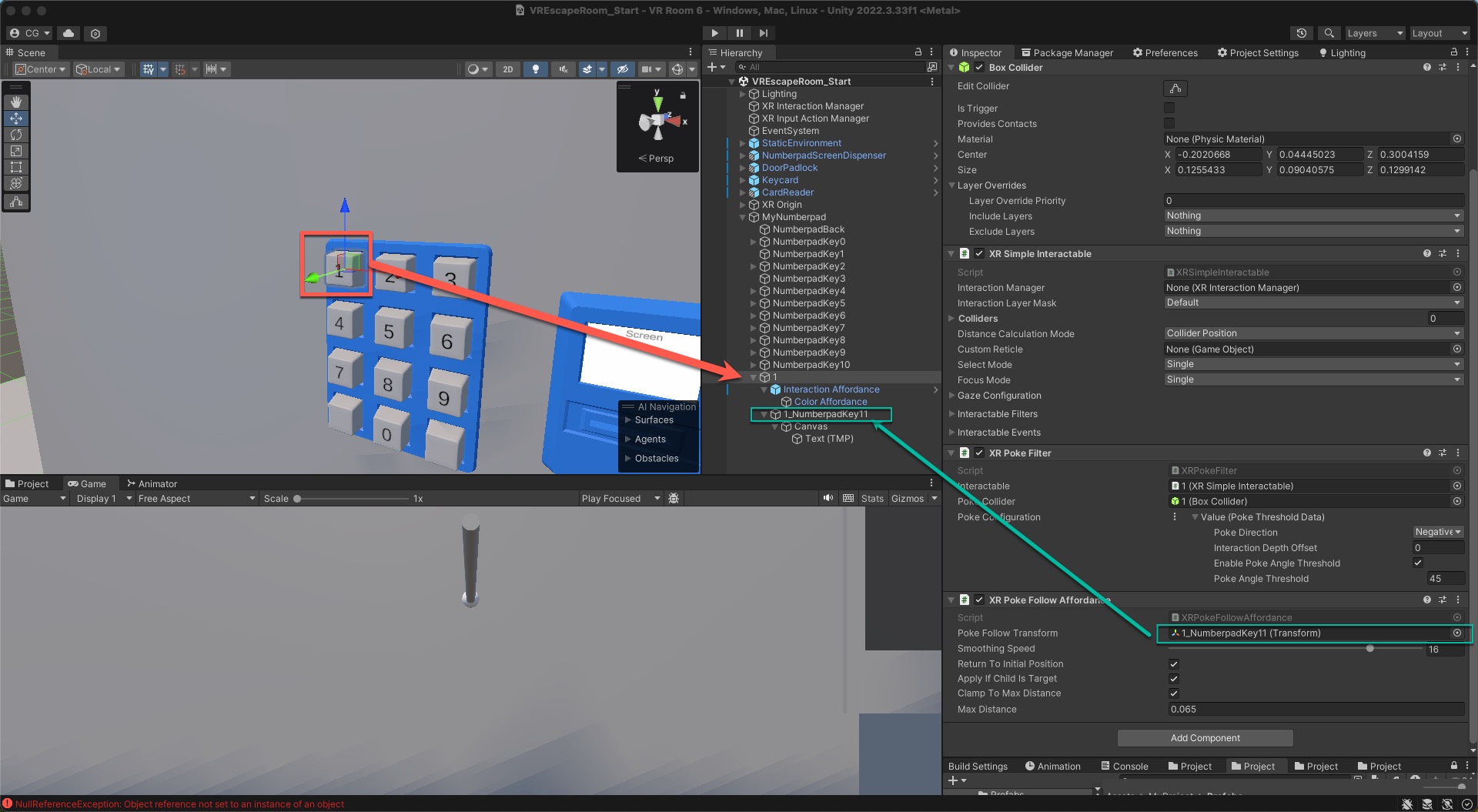Screen dimensions: 1478x812
Task: Mute Game view audio
Action: pos(828,498)
